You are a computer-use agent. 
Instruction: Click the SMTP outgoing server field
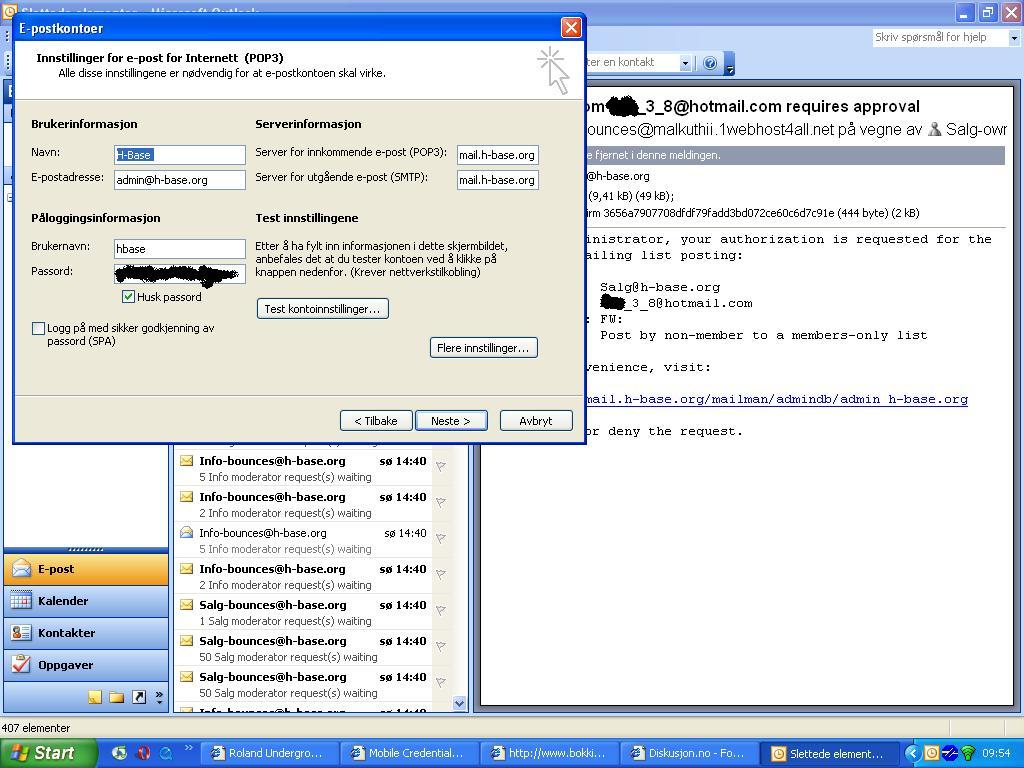498,180
